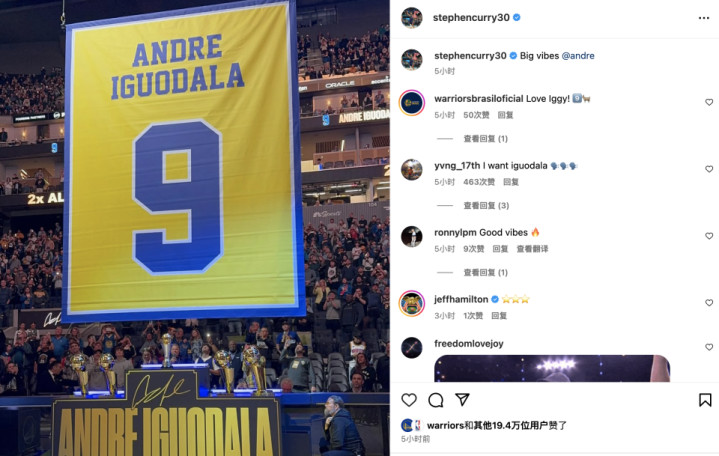Like yvng_17th's comment heart

point(709,169)
